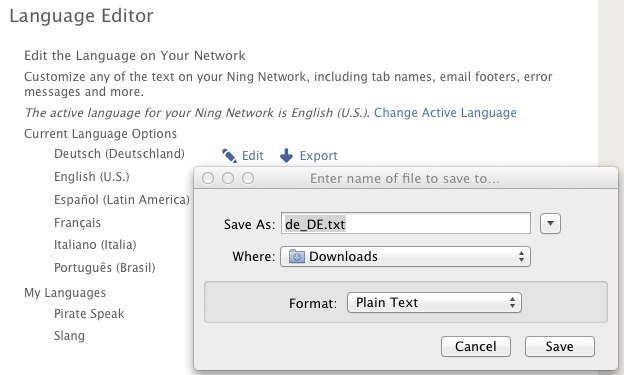Cancel the save dialog

pos(476,346)
